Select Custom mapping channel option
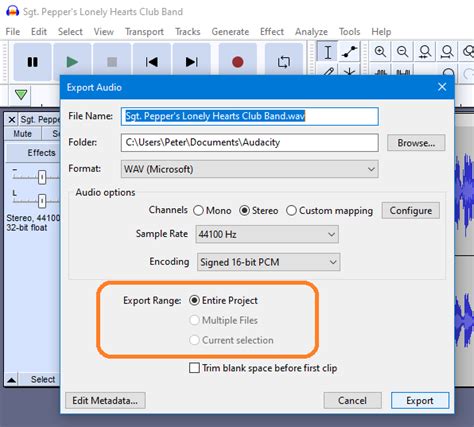The image size is (474, 427). [329, 210]
